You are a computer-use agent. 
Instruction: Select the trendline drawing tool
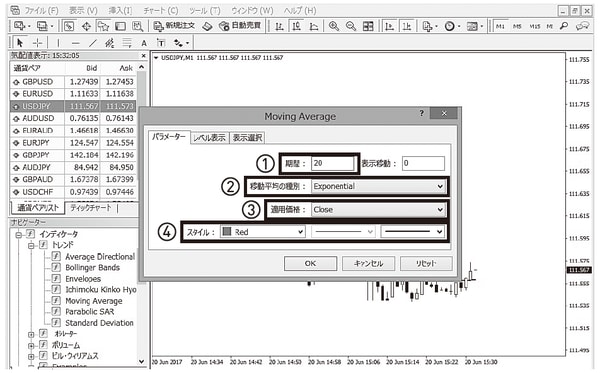click(x=93, y=43)
